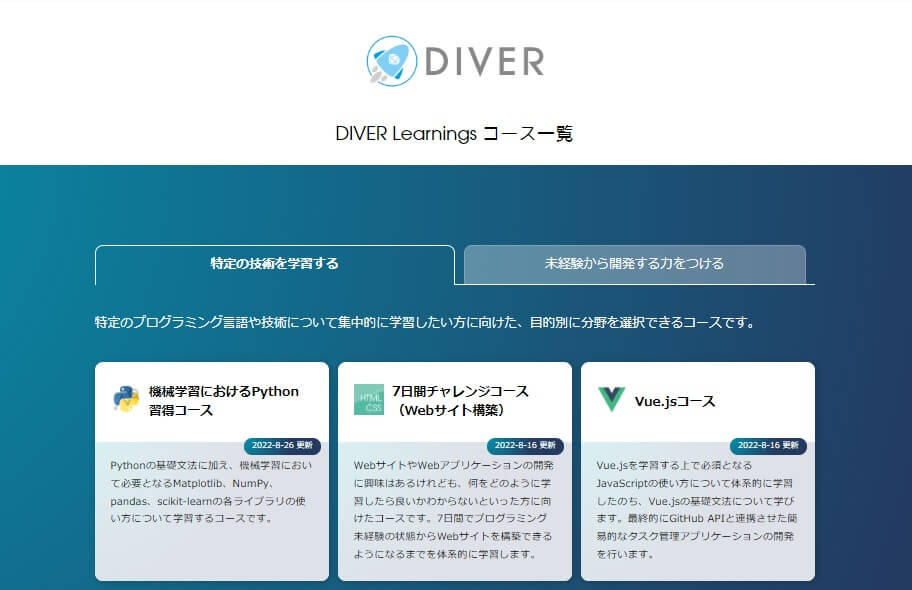The image size is (912, 590).
Task: Select the 特定の技術を学習する tab
Action: pos(275,264)
